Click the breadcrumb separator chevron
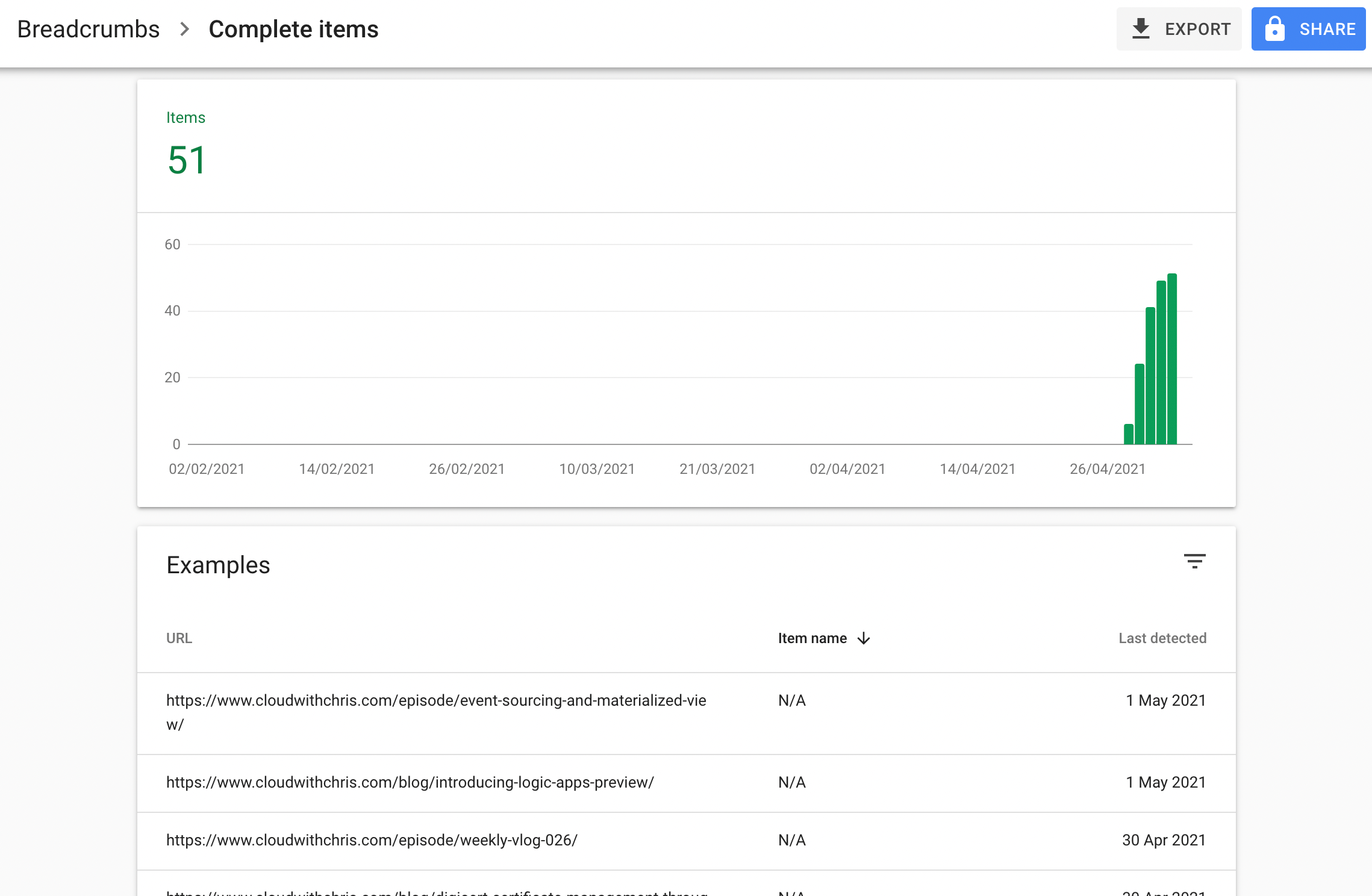The height and width of the screenshot is (896, 1372). (184, 28)
